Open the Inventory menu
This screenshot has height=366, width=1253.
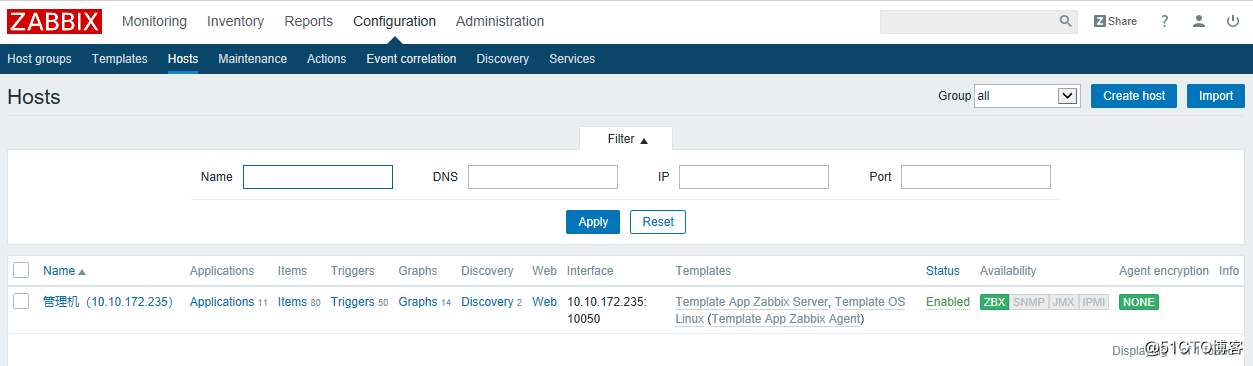(x=235, y=21)
